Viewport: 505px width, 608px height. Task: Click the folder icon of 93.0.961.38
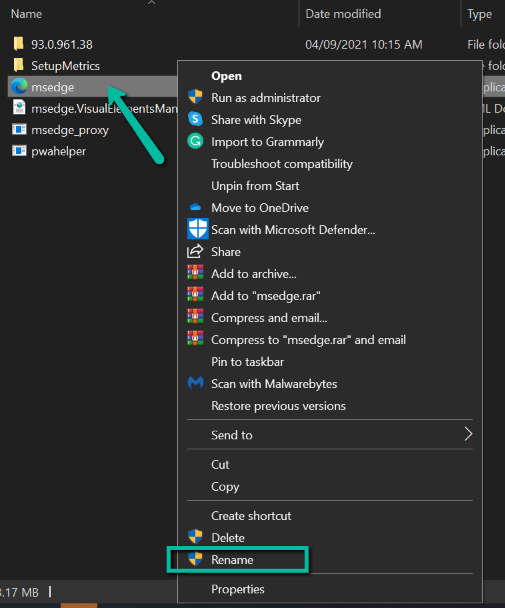19,44
